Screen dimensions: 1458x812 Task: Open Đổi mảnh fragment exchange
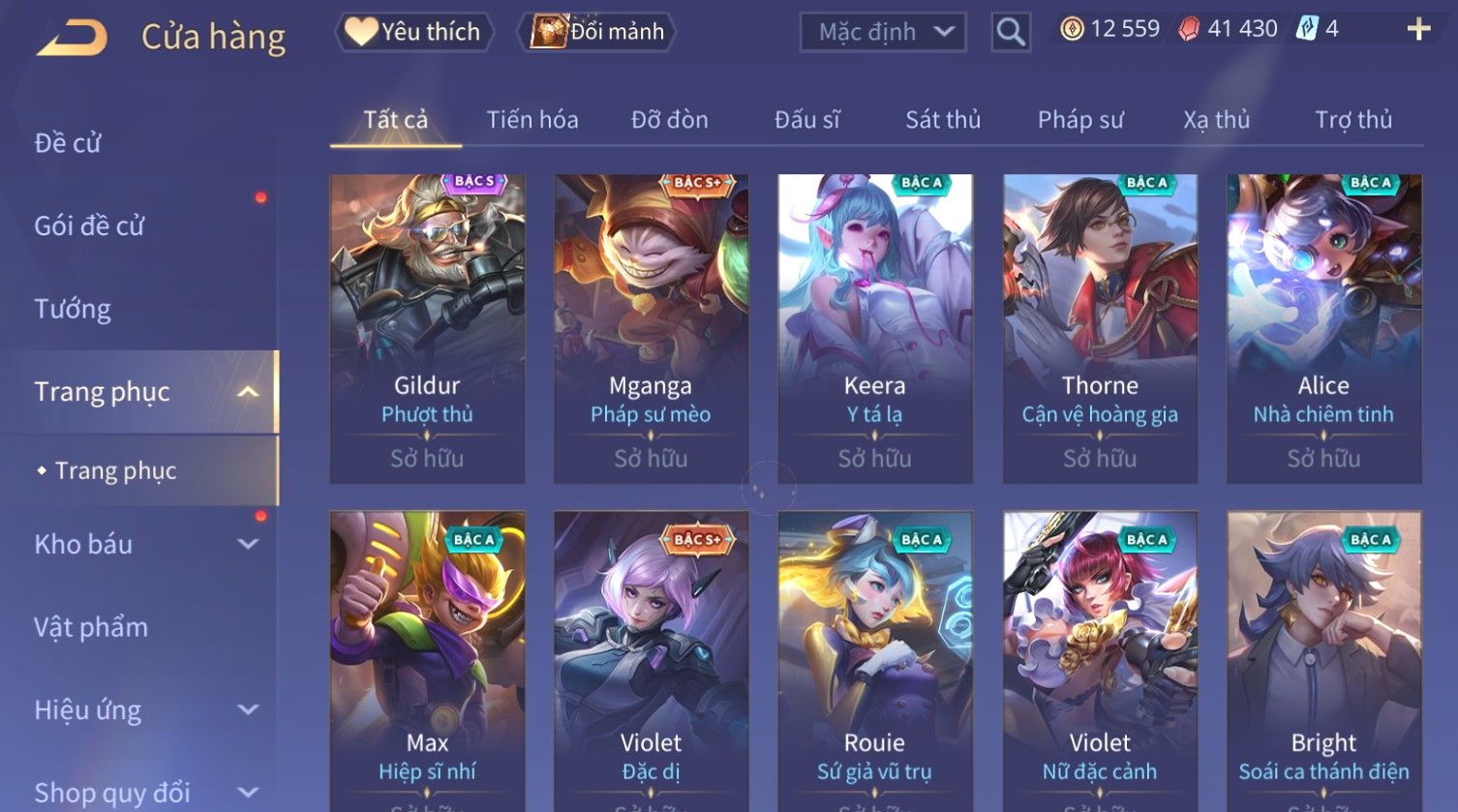(x=597, y=32)
